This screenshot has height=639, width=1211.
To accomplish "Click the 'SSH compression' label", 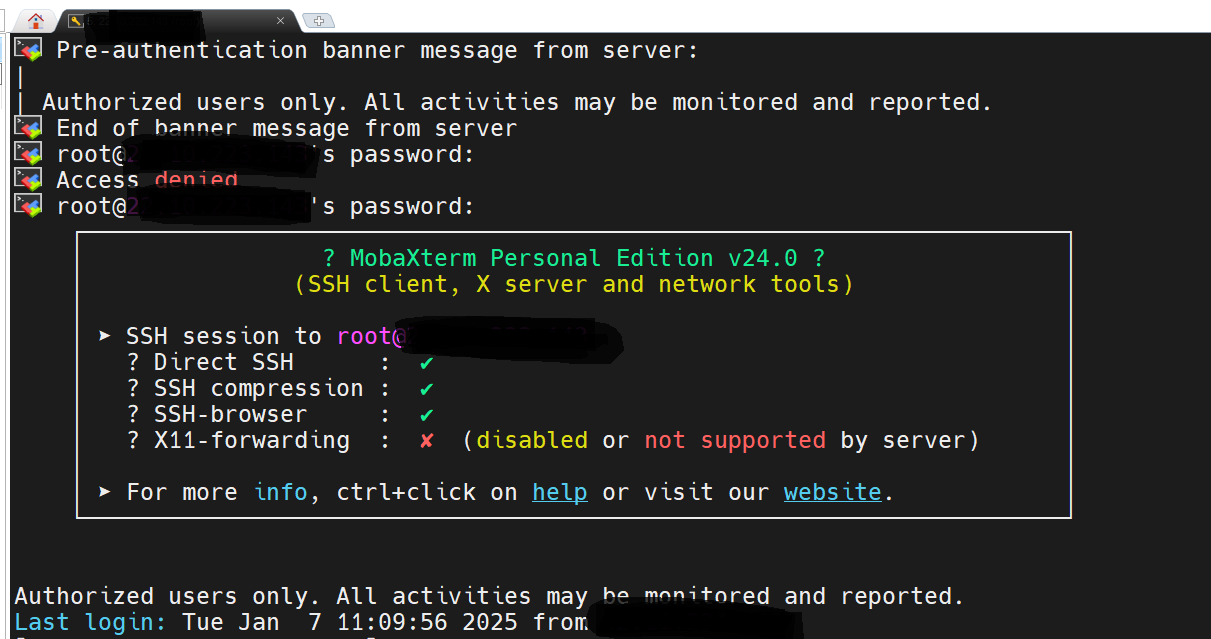I will click(259, 388).
